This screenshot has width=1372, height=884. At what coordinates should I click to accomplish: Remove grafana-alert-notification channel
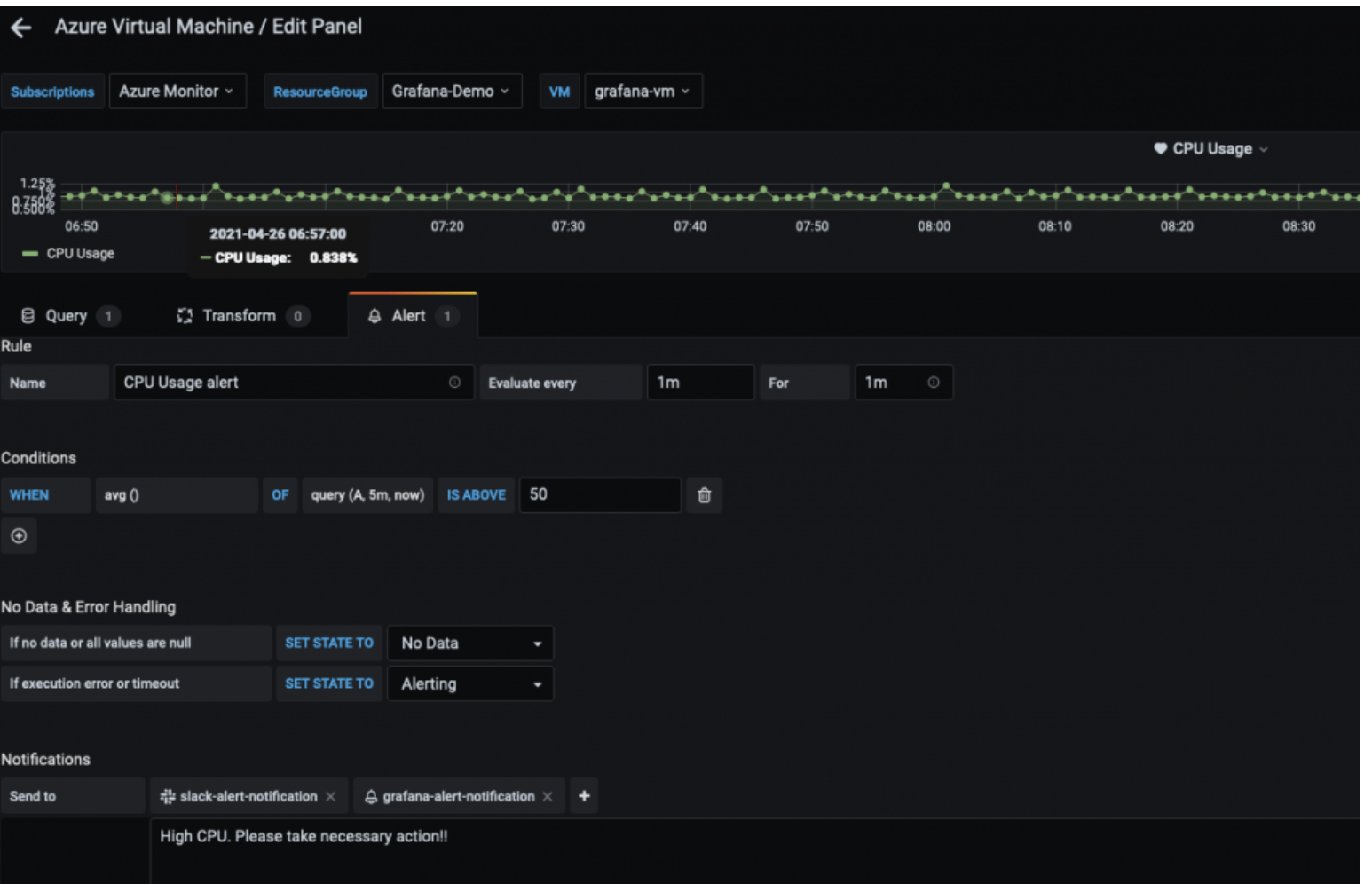point(548,796)
